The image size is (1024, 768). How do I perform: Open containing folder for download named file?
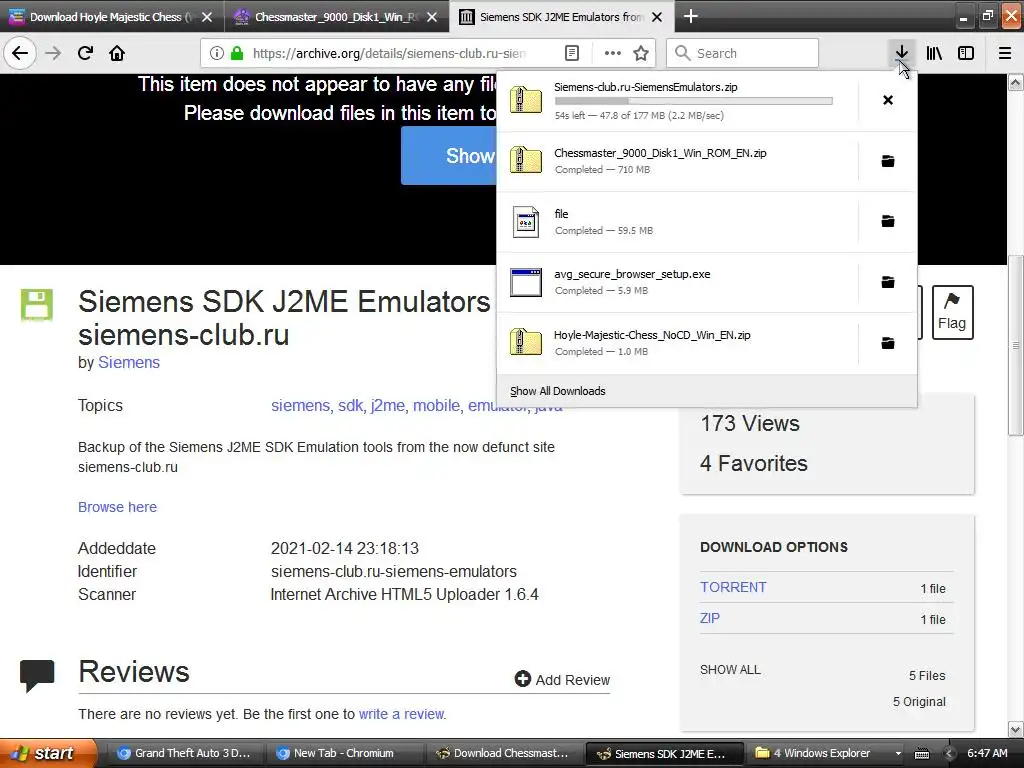click(x=888, y=221)
